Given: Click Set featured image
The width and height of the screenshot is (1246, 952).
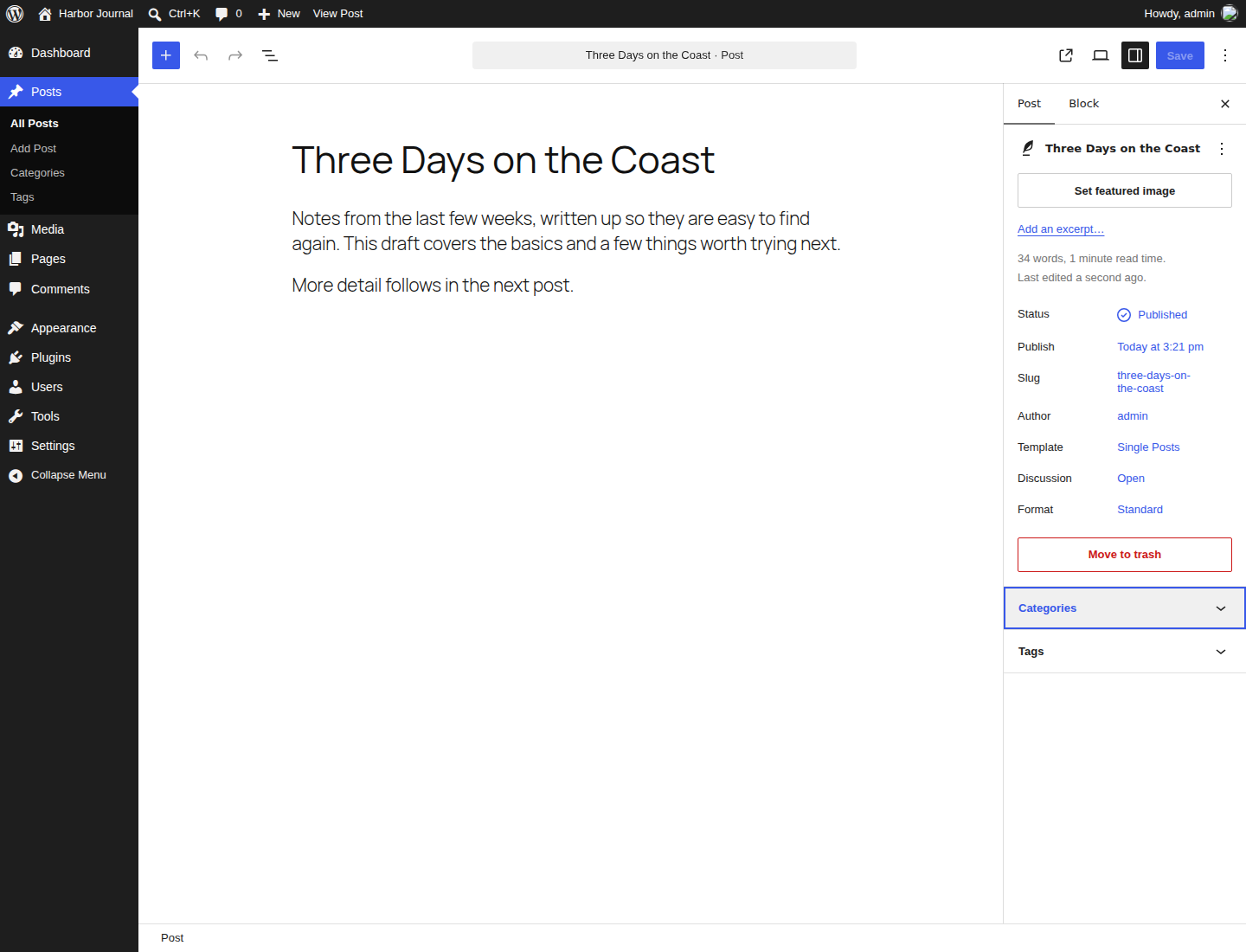Looking at the screenshot, I should 1125,190.
